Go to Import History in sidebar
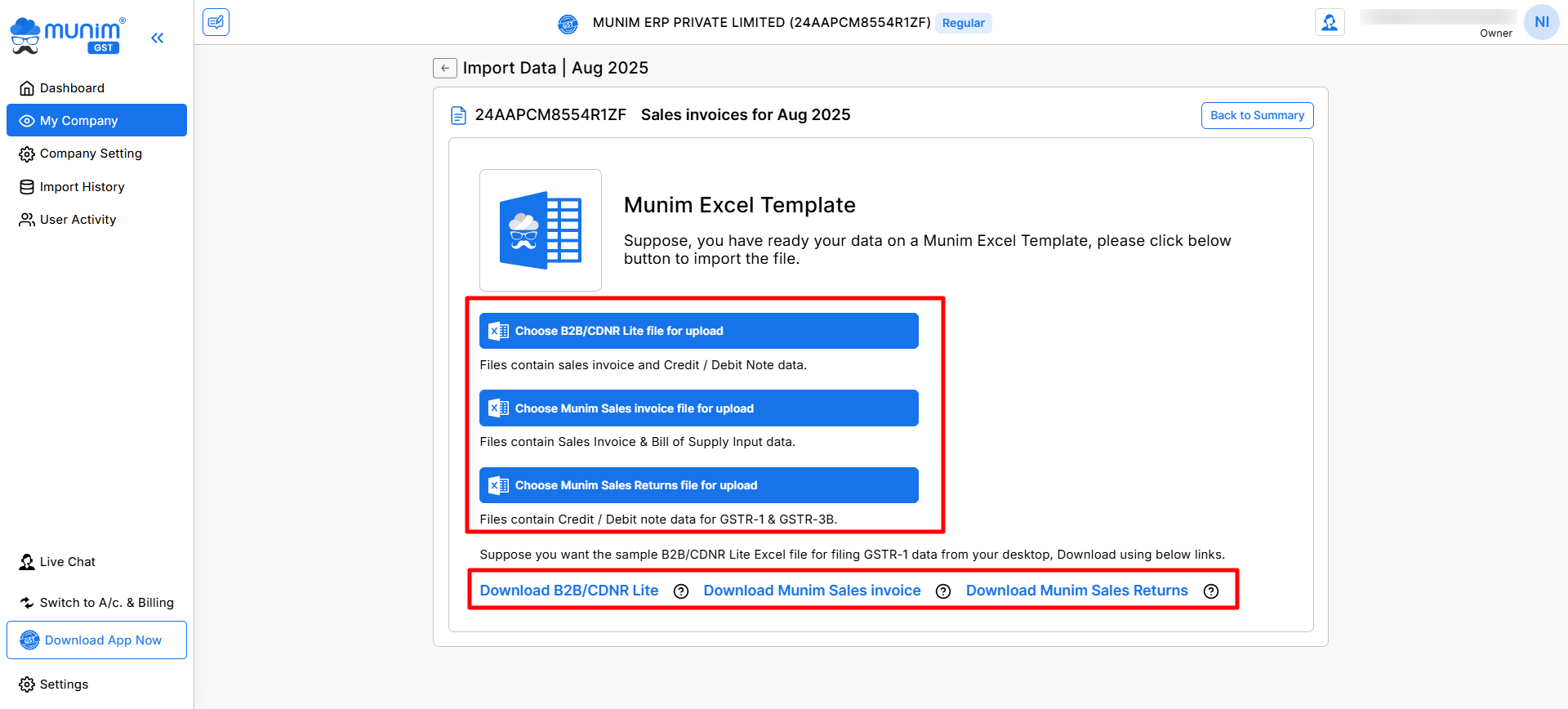Viewport: 1568px width, 709px height. click(x=82, y=187)
